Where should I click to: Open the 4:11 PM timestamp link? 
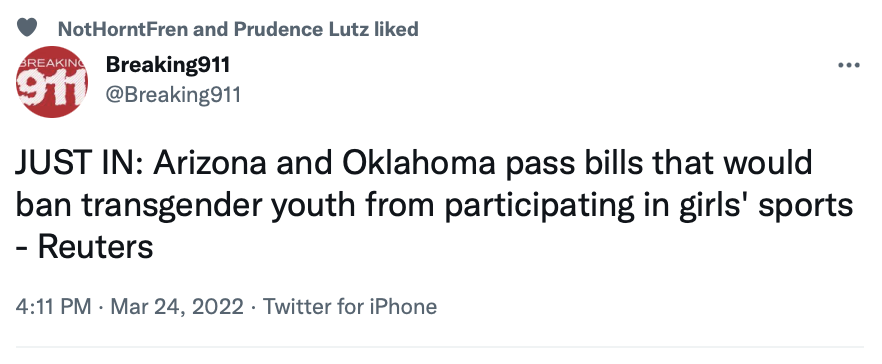tap(53, 307)
